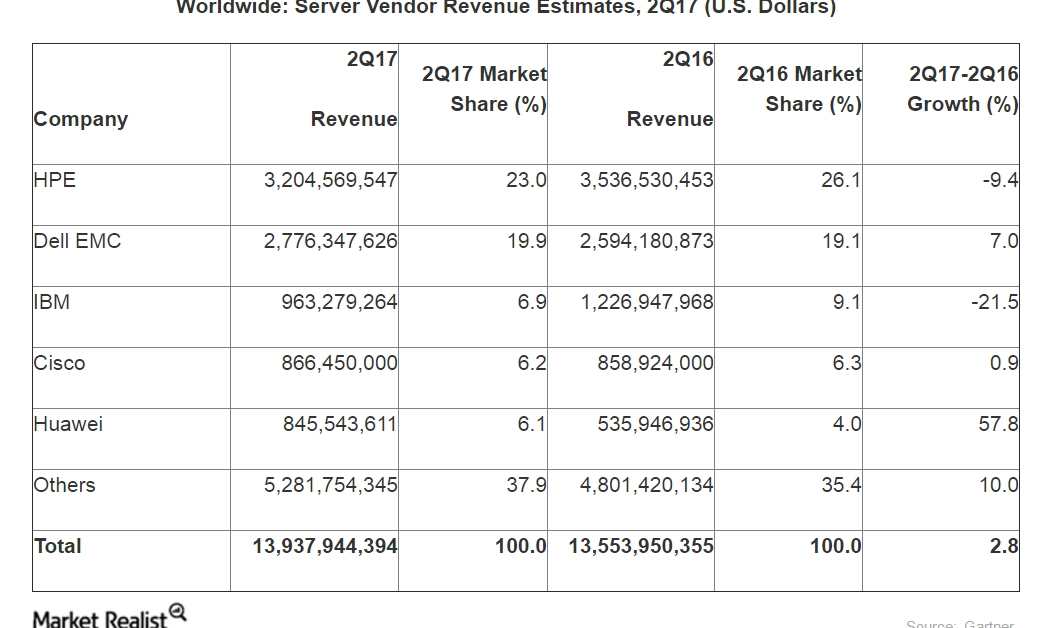Click Dell EMC revenue 2,776,347,626
This screenshot has height=628, width=1051.
(330, 241)
